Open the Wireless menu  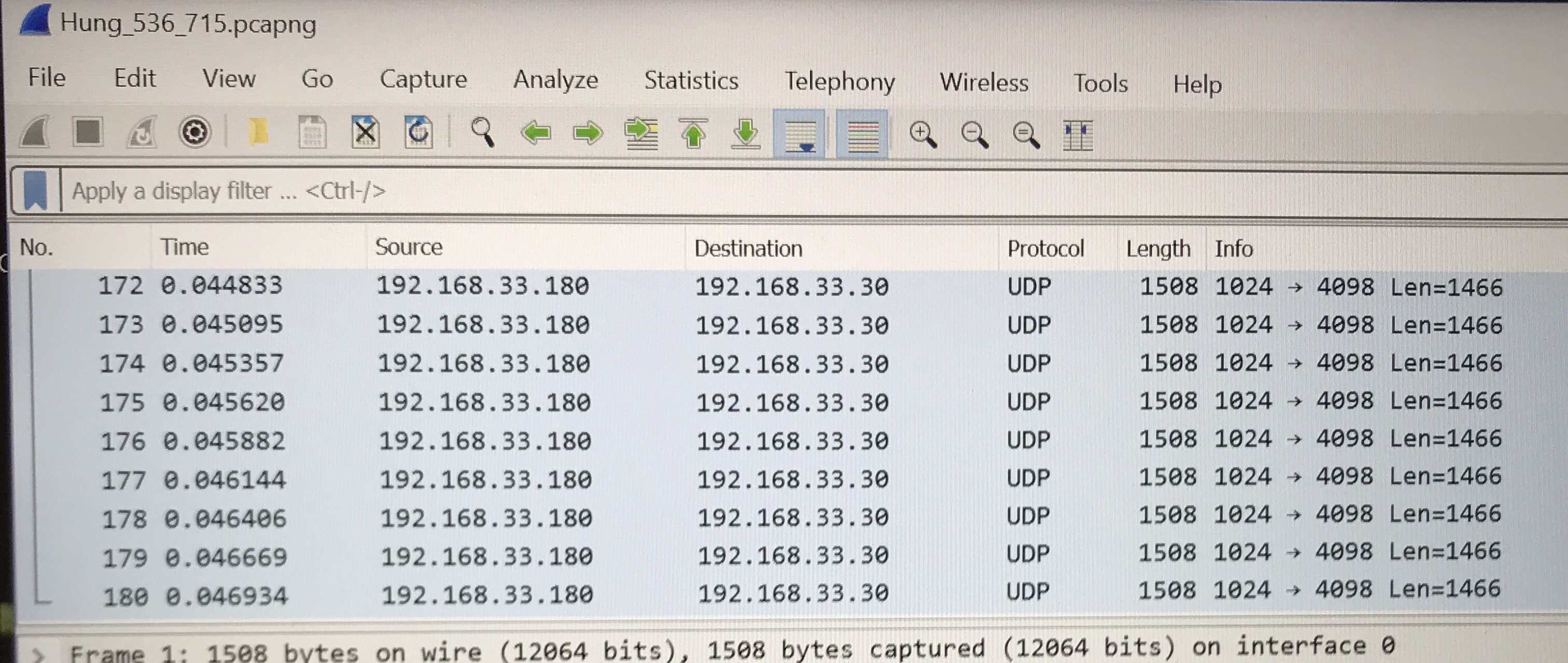[x=984, y=83]
